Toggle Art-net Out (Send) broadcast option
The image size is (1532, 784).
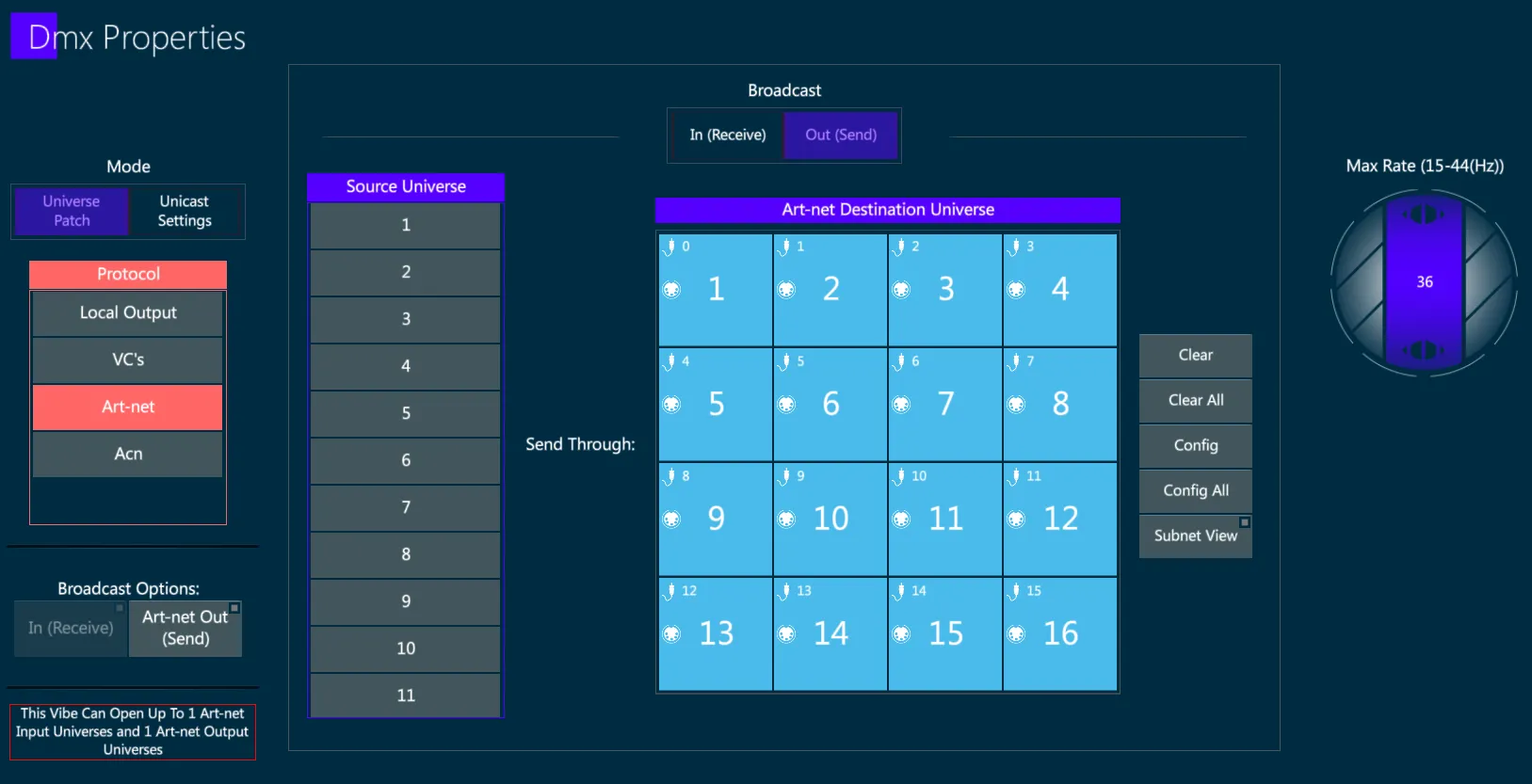click(185, 628)
